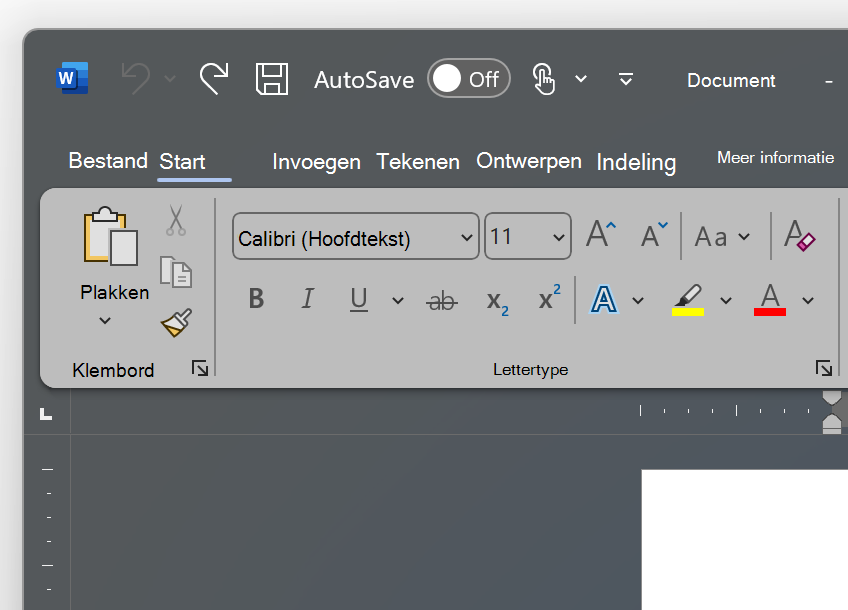
Task: Click the Change Case Aa button
Action: coord(711,237)
